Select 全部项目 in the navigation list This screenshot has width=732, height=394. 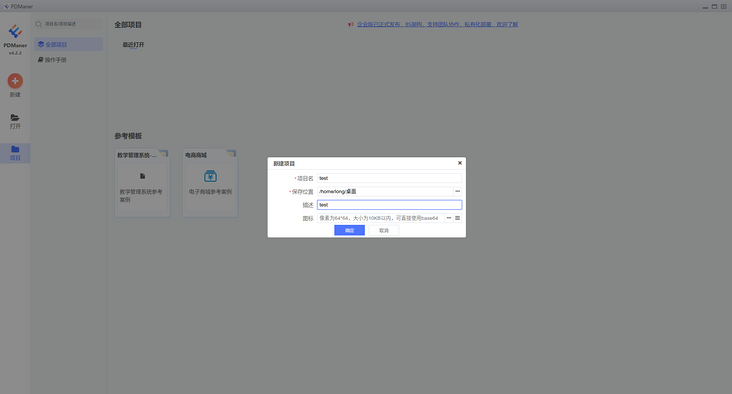(x=68, y=44)
